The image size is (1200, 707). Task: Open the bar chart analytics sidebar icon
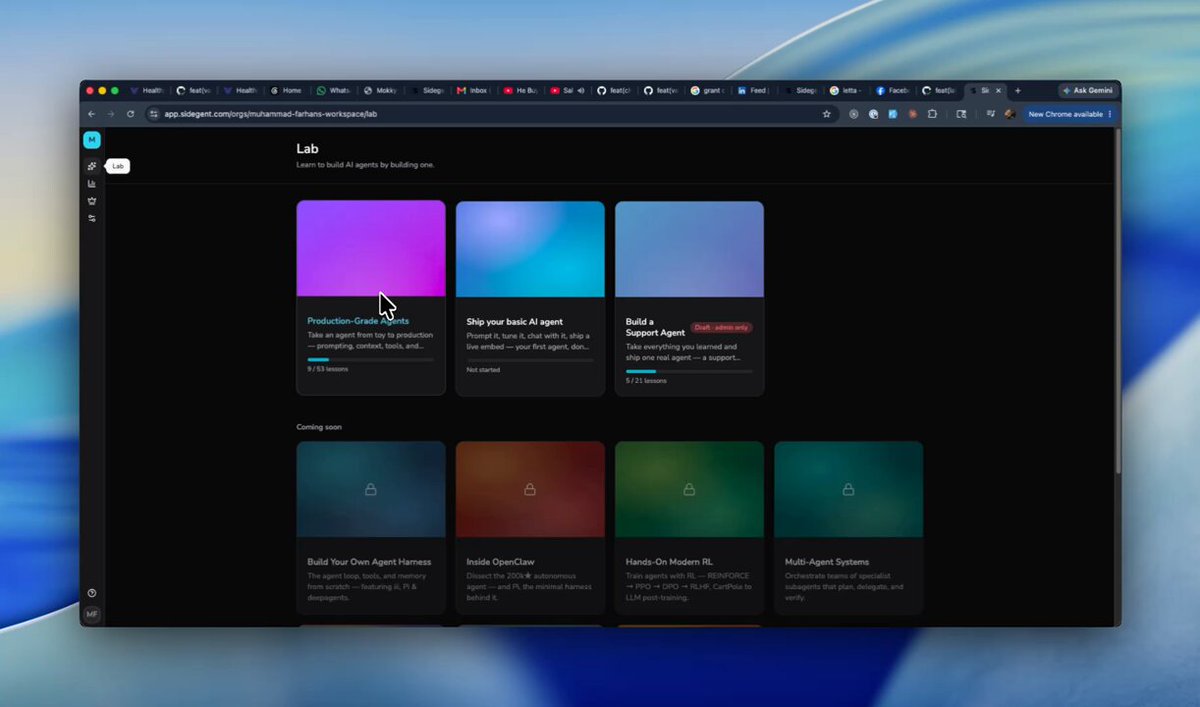pos(92,183)
